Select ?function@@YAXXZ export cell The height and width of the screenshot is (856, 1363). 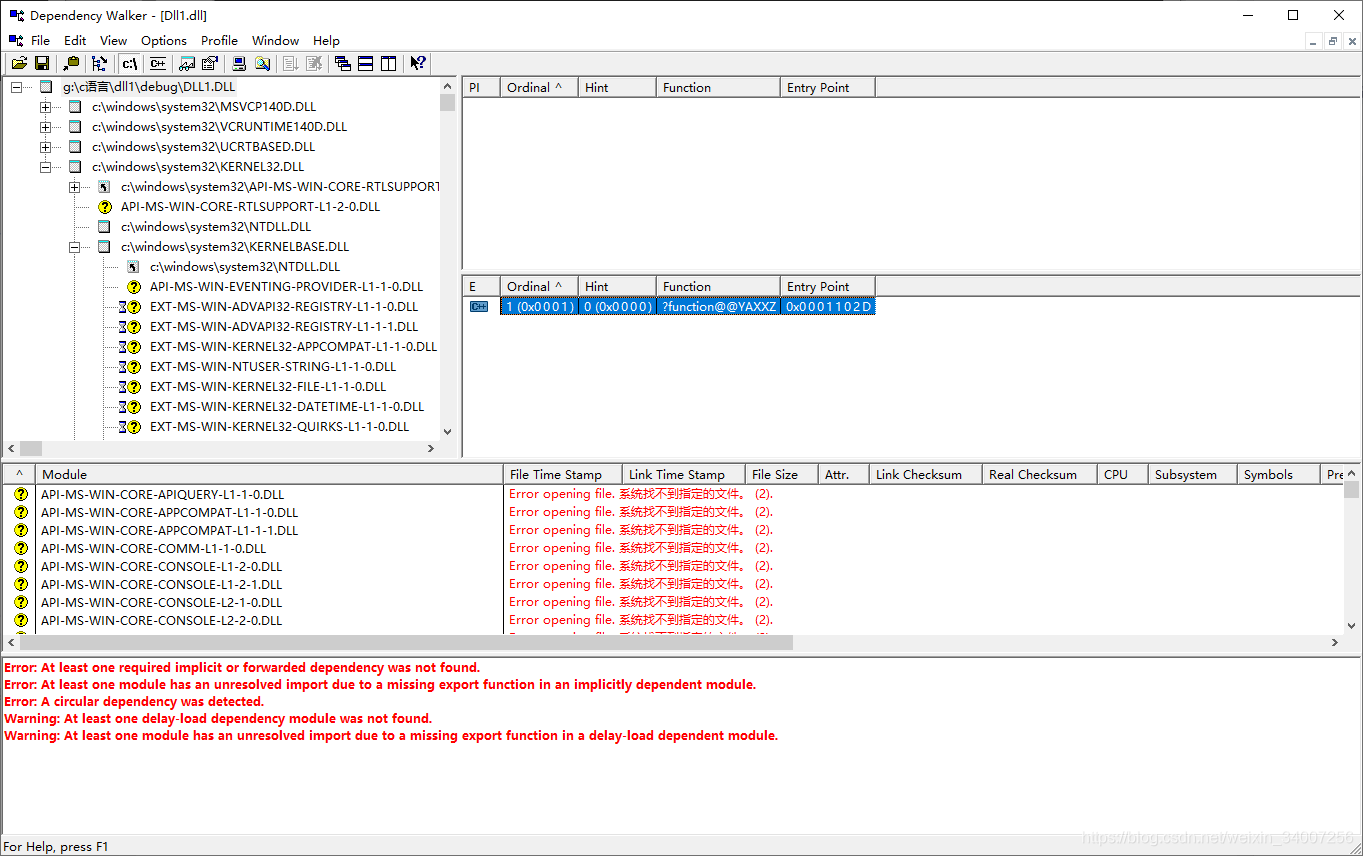tap(718, 307)
